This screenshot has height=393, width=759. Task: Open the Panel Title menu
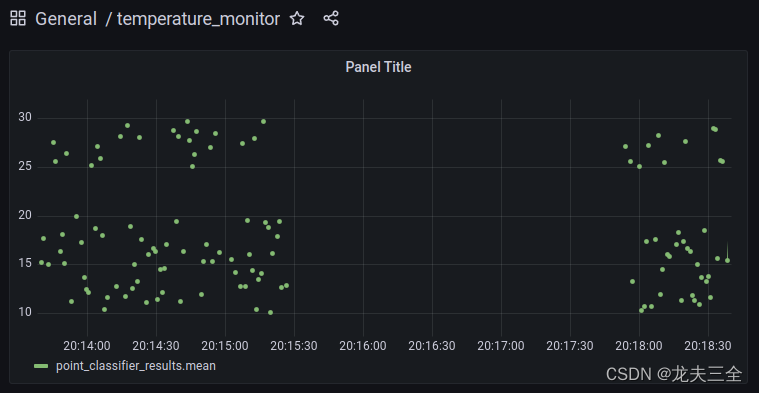(x=379, y=67)
